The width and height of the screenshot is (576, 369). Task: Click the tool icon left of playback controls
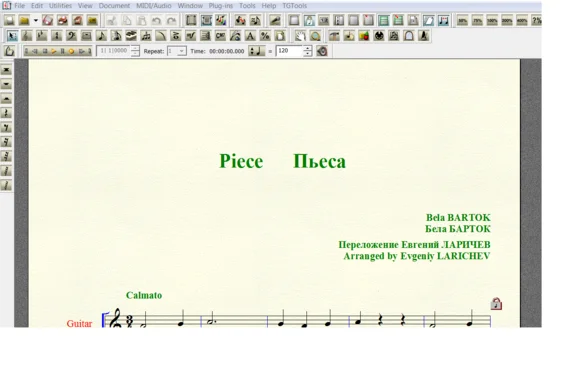[10, 51]
